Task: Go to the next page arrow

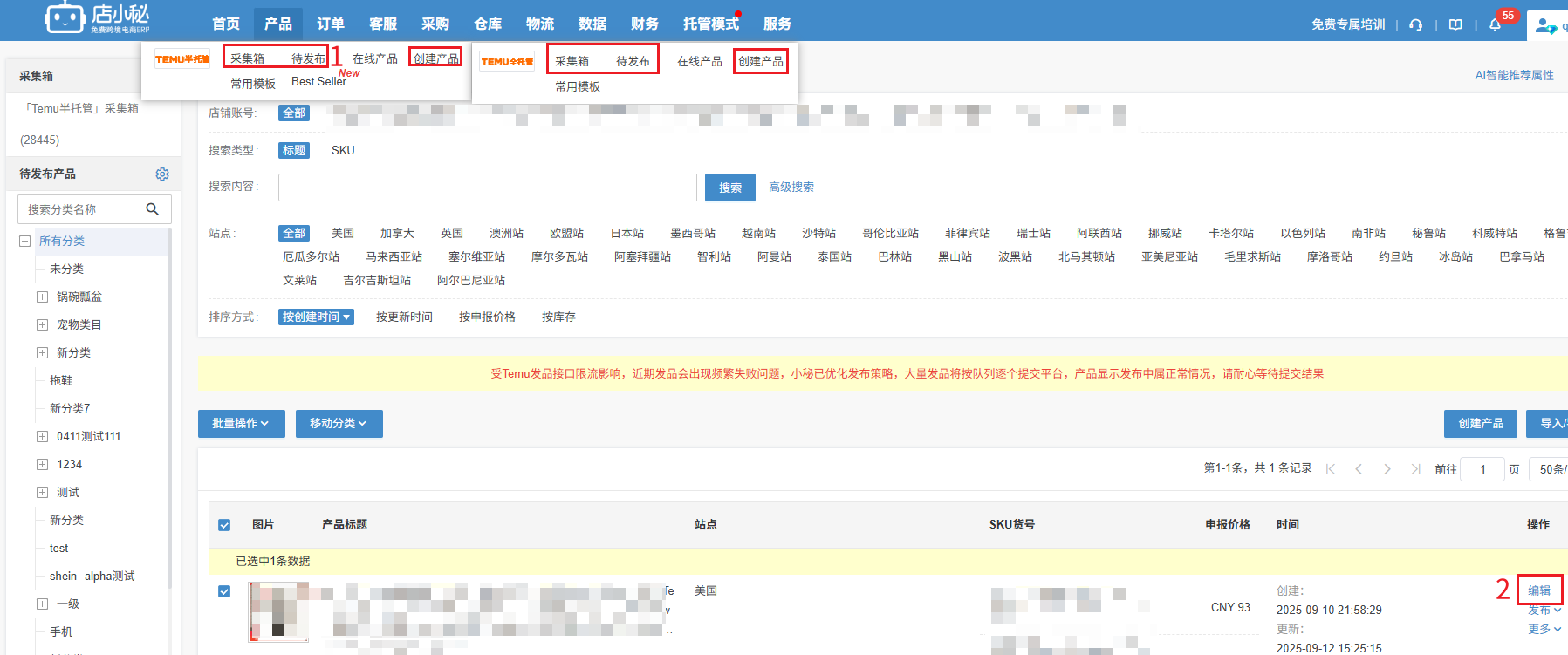Action: (1387, 468)
